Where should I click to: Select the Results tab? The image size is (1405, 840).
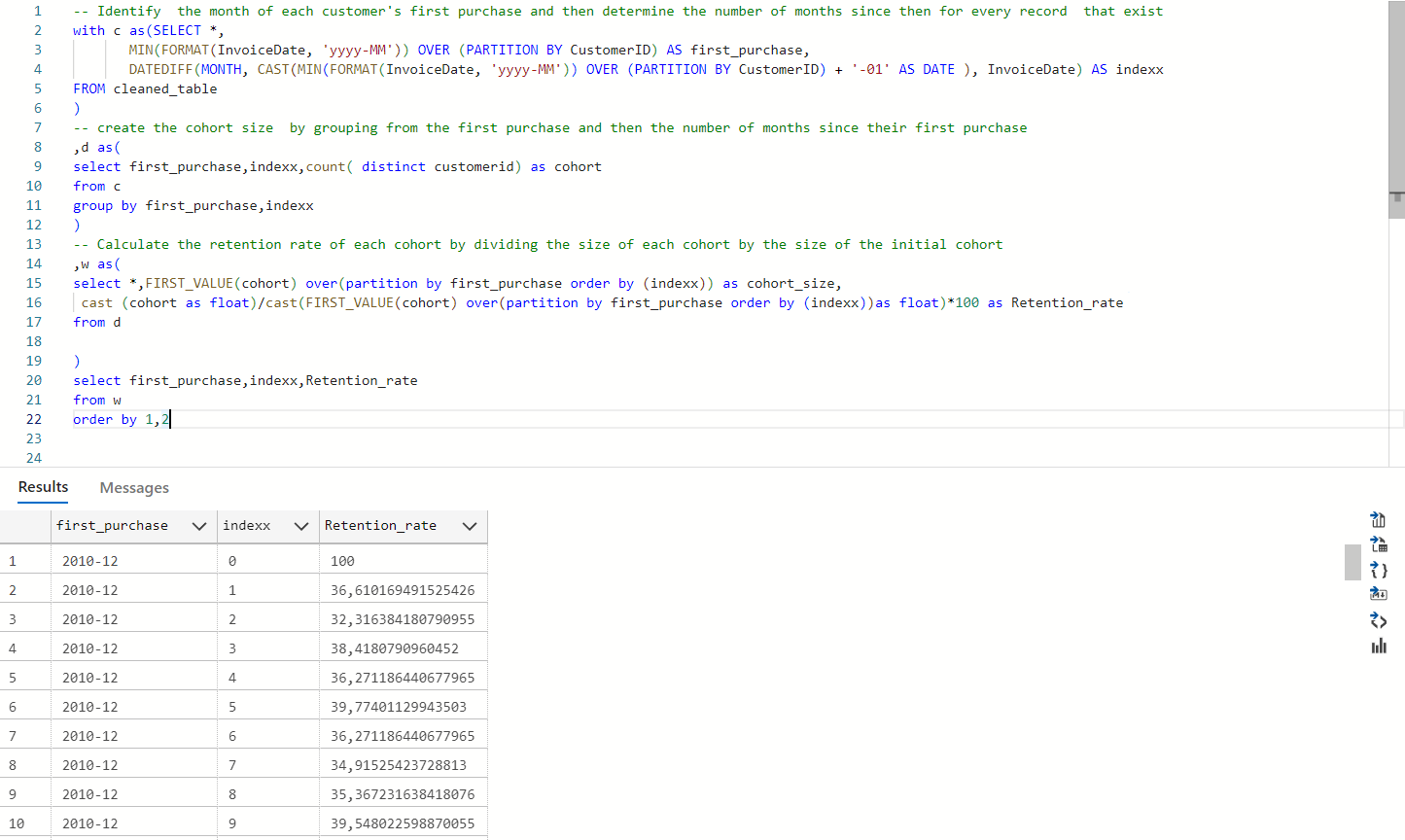(43, 487)
